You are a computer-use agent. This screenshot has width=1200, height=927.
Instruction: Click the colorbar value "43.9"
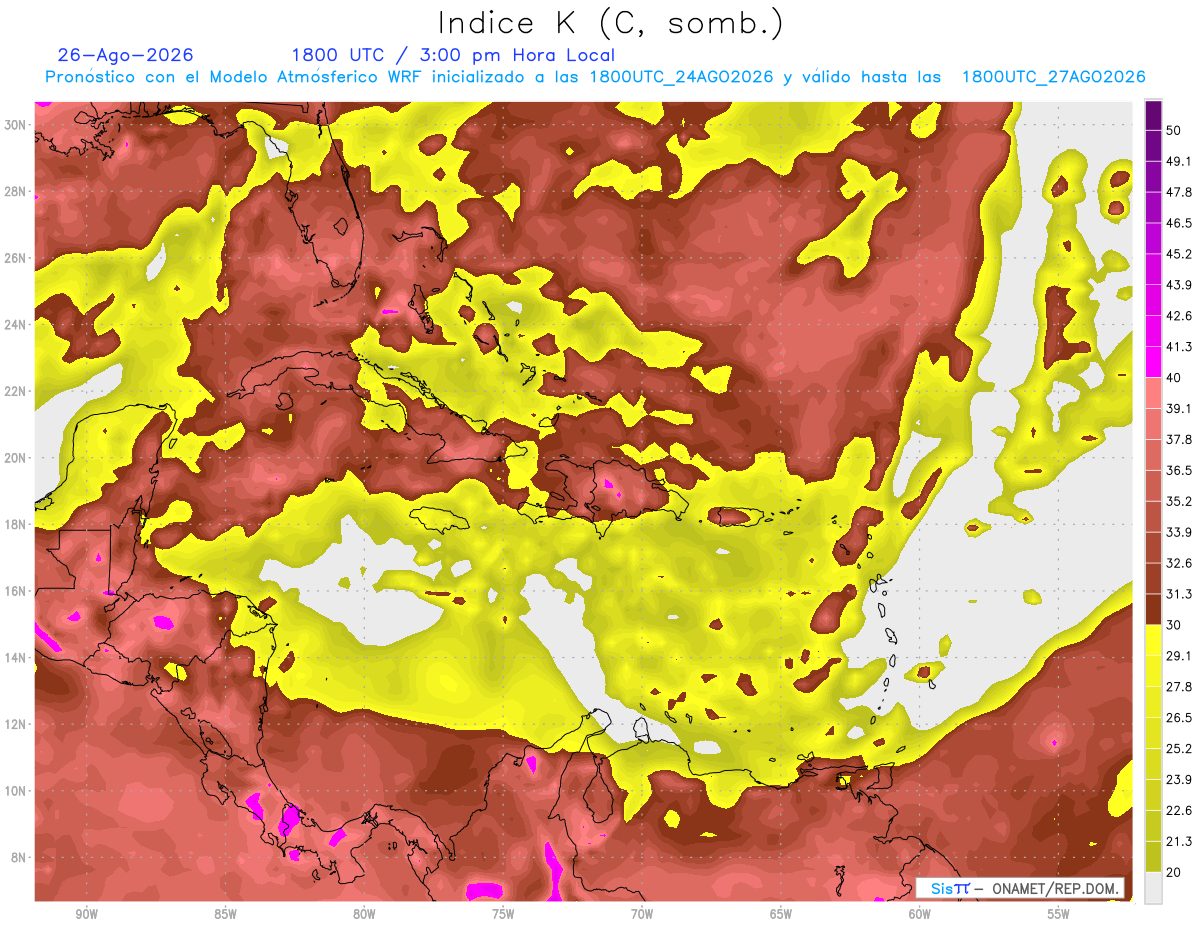pyautogui.click(x=1179, y=285)
